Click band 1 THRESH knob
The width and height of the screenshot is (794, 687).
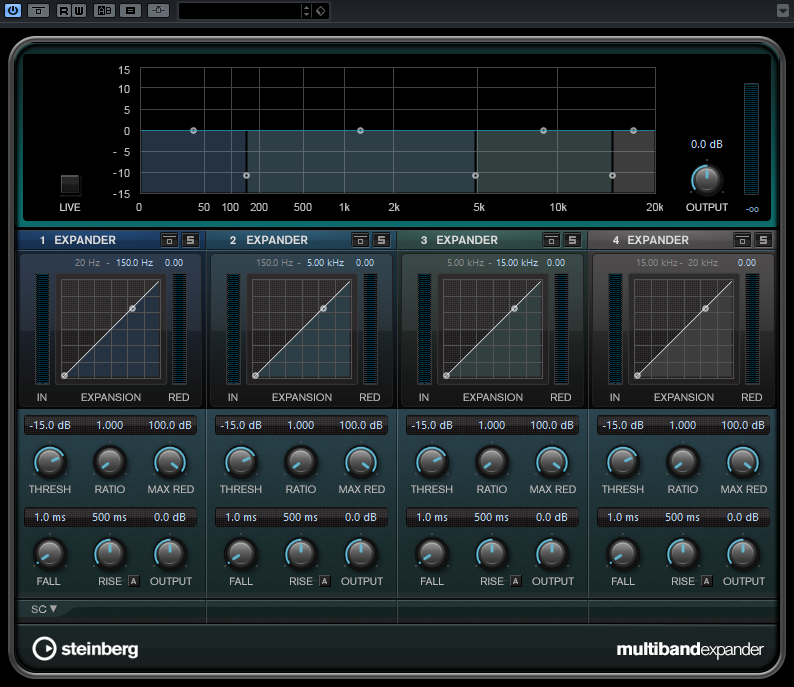tap(50, 462)
